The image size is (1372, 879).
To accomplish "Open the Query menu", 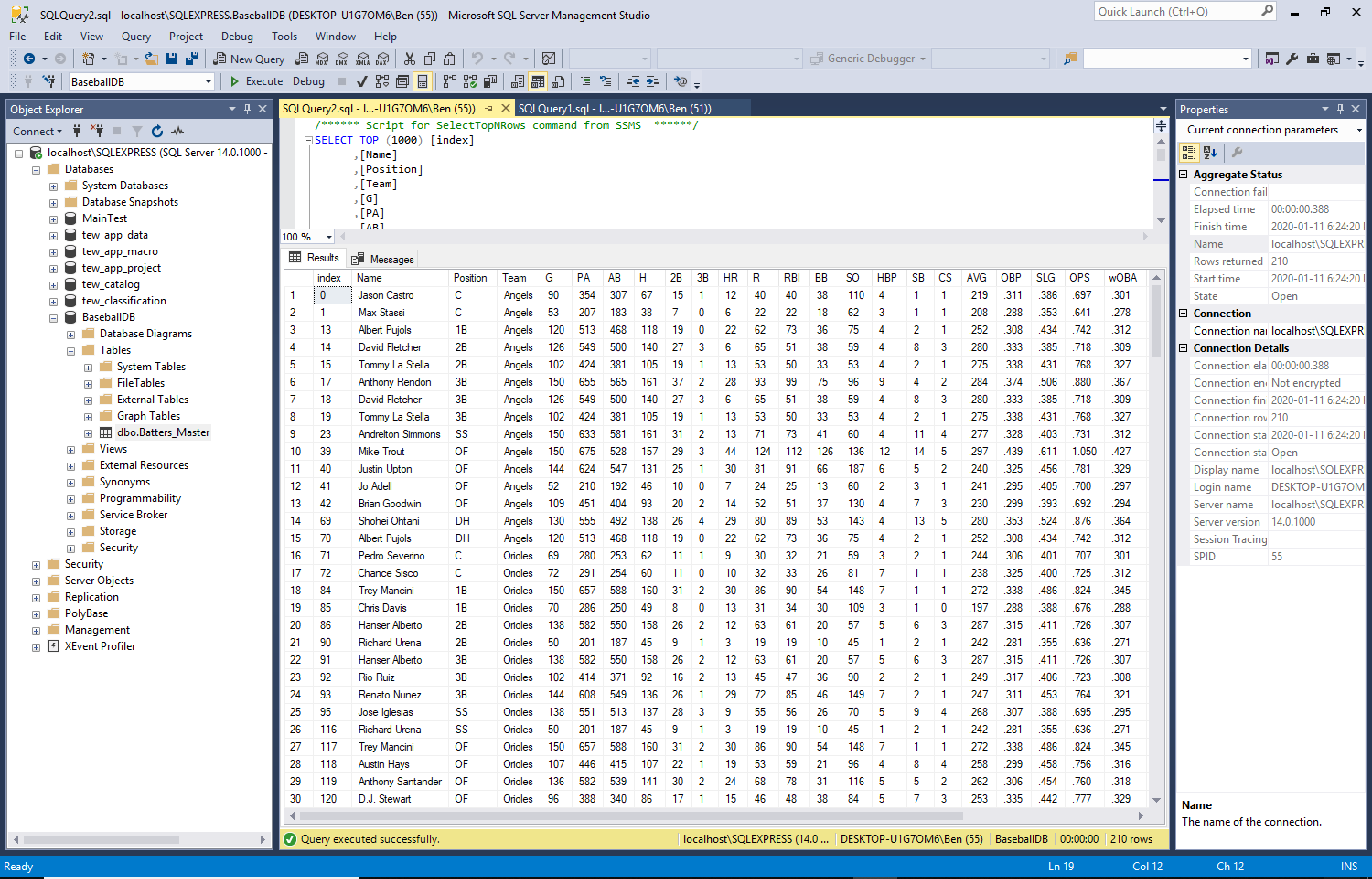I will tap(136, 37).
